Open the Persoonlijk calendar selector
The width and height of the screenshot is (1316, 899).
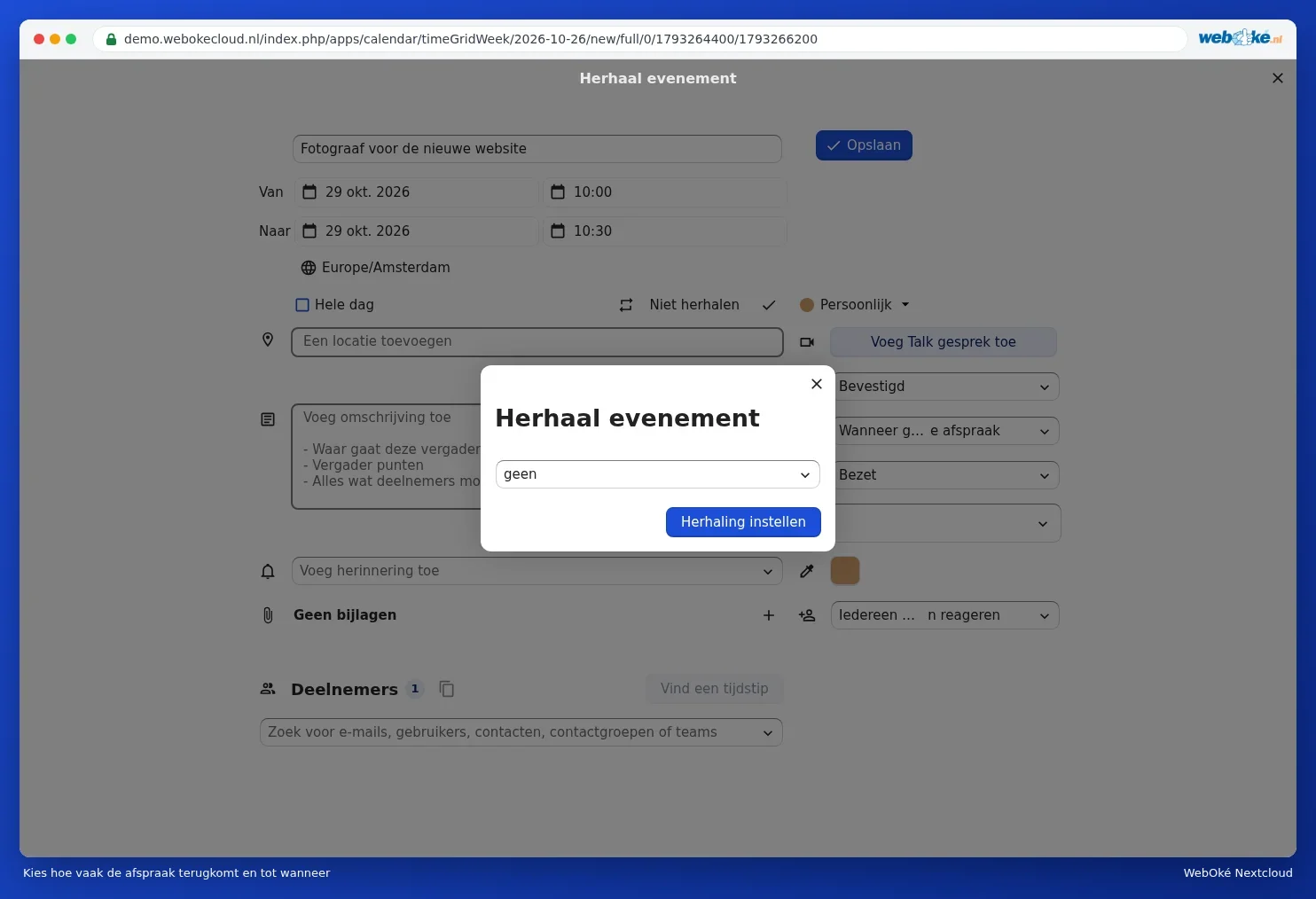(856, 305)
